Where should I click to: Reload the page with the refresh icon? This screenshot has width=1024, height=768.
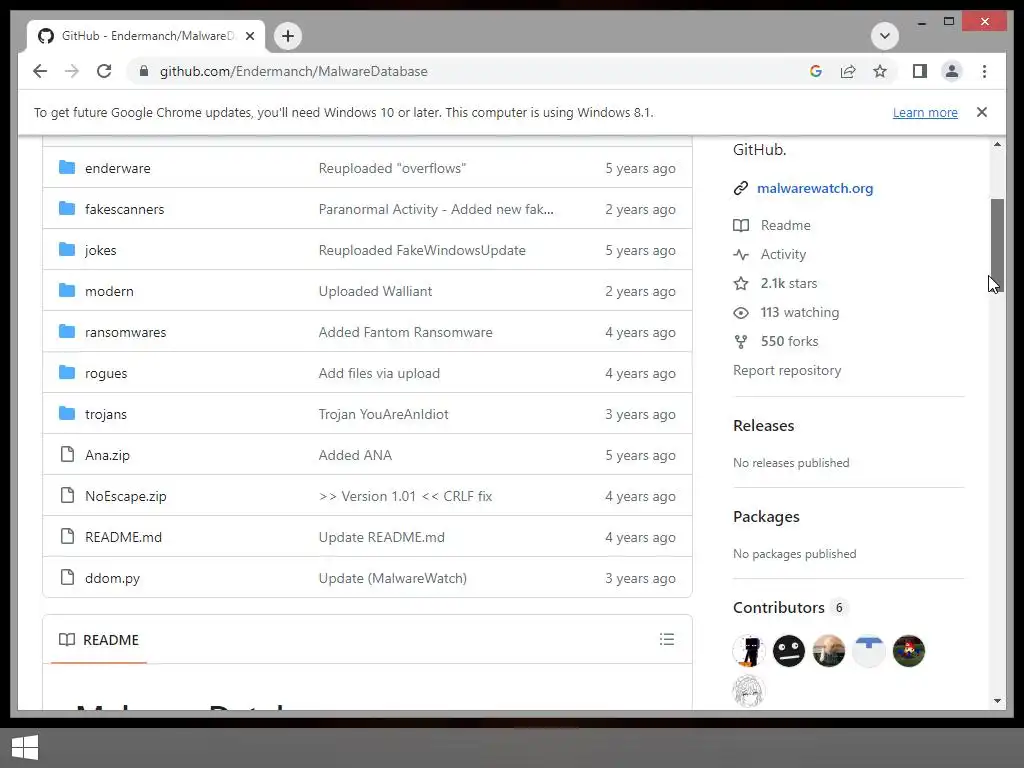point(104,71)
